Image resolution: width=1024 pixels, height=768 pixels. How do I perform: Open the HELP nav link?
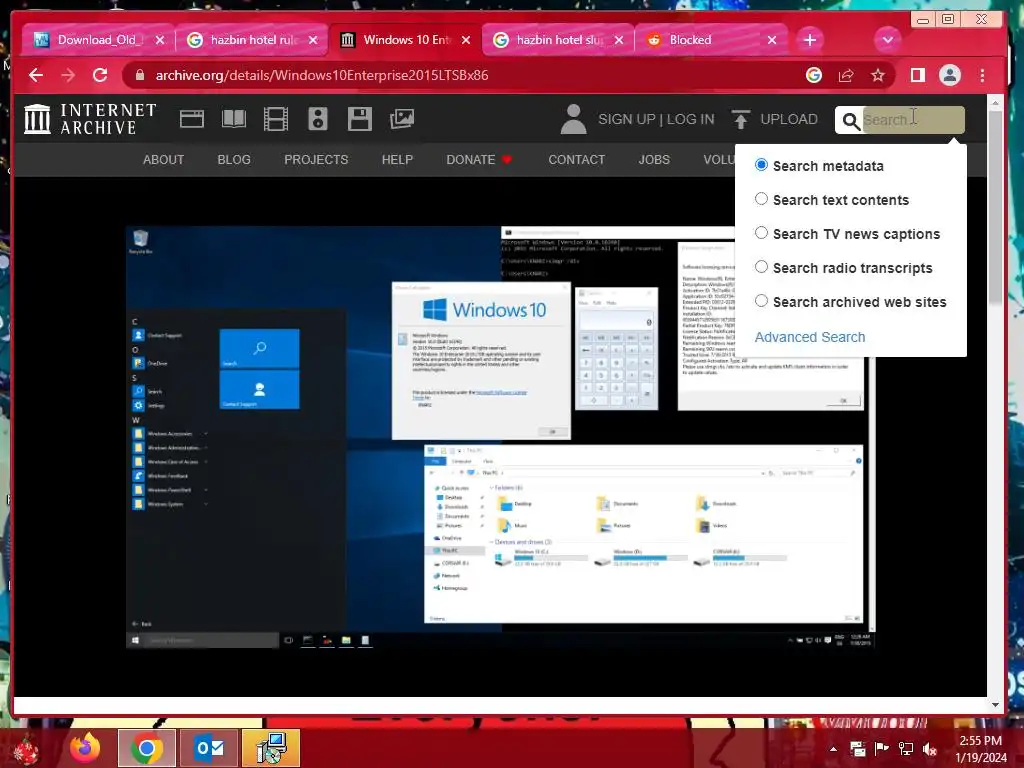pyautogui.click(x=397, y=159)
